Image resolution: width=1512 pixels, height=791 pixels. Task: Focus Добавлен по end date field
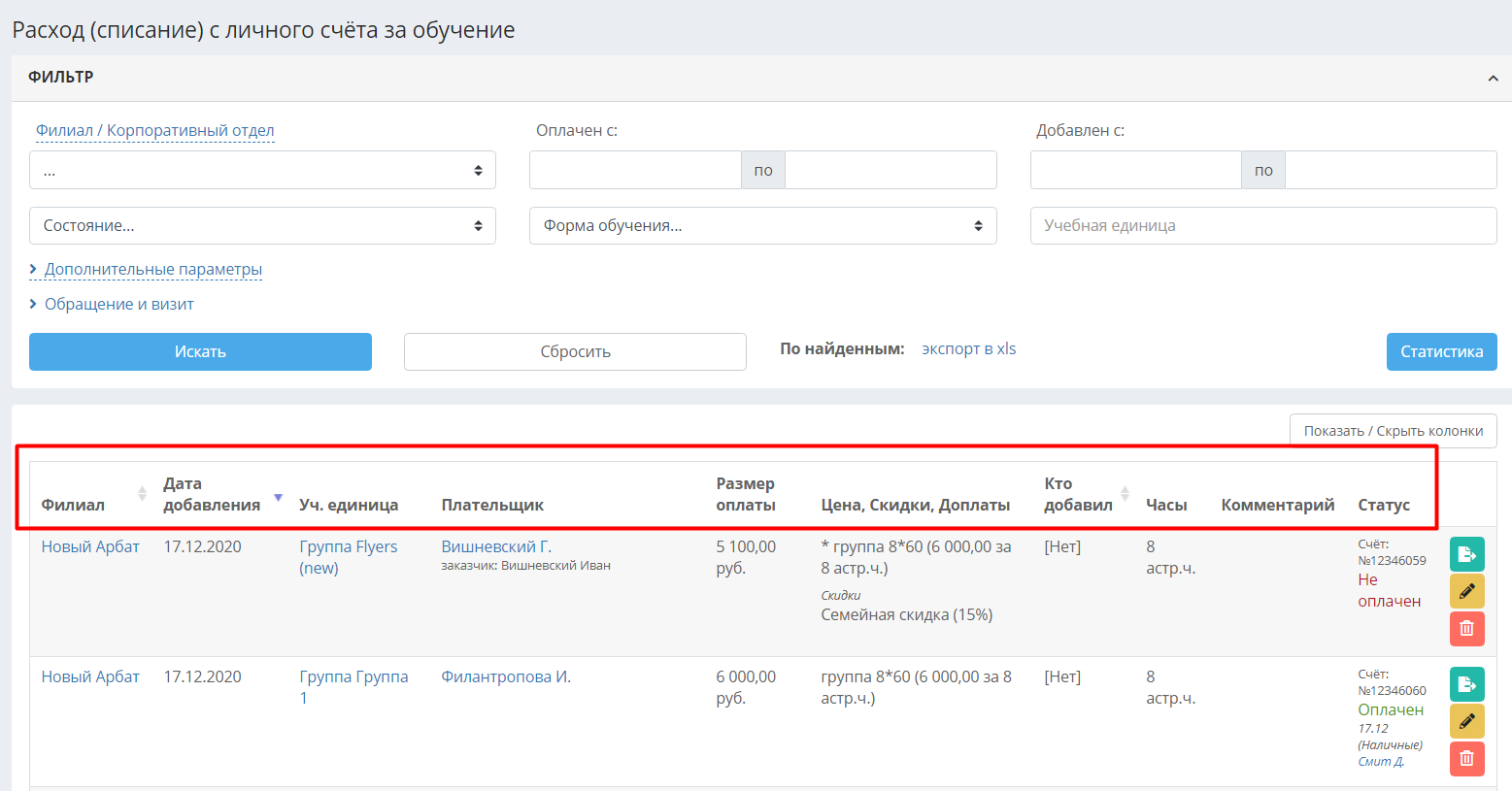coord(1391,170)
